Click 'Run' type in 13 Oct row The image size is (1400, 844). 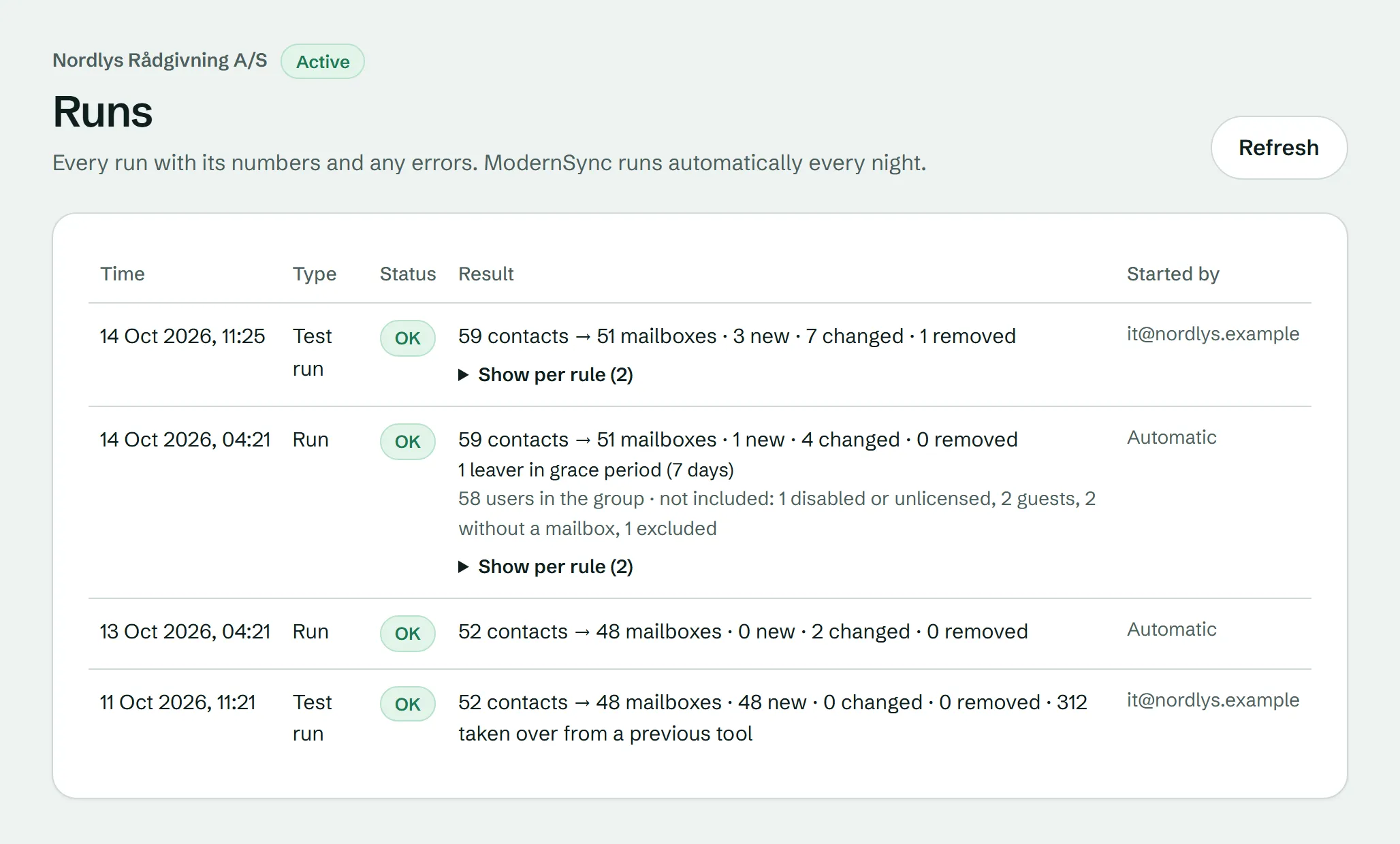311,632
